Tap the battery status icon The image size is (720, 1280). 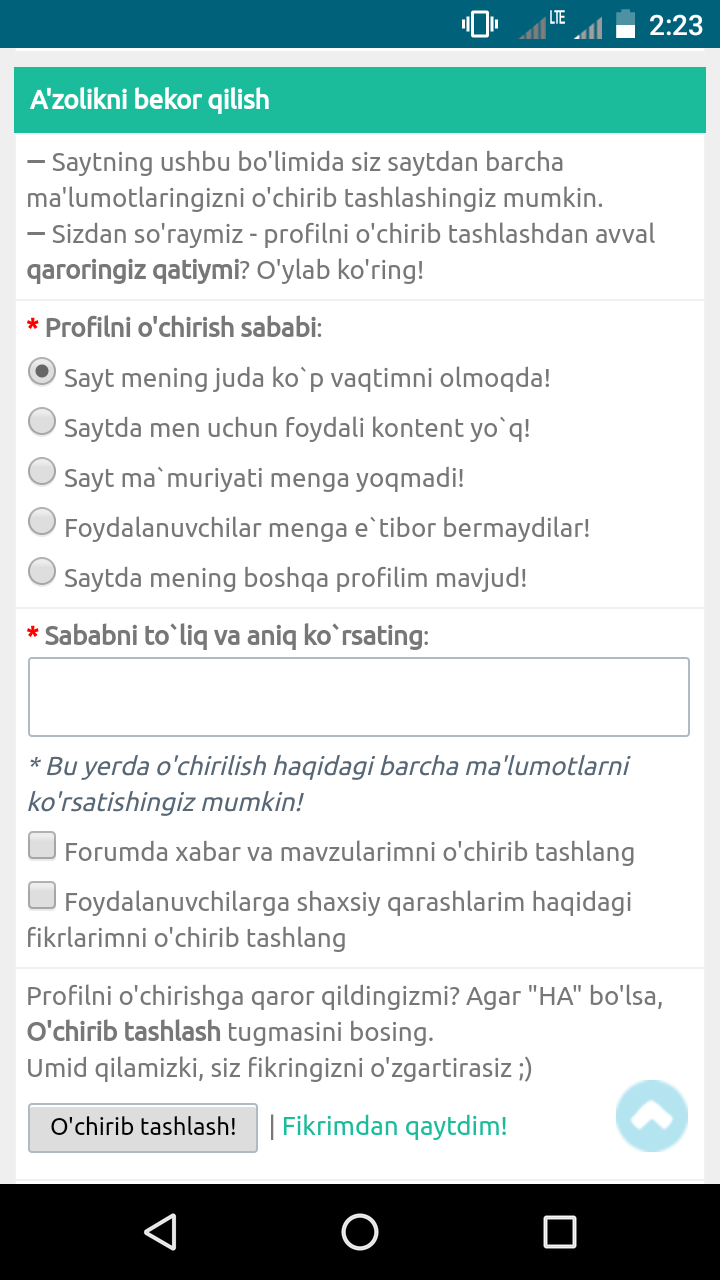pos(625,24)
